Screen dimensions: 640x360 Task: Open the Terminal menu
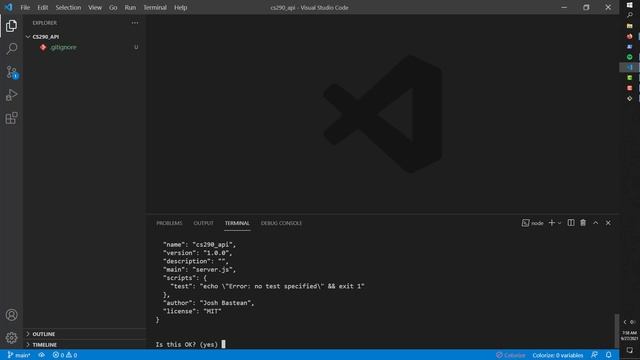155,7
